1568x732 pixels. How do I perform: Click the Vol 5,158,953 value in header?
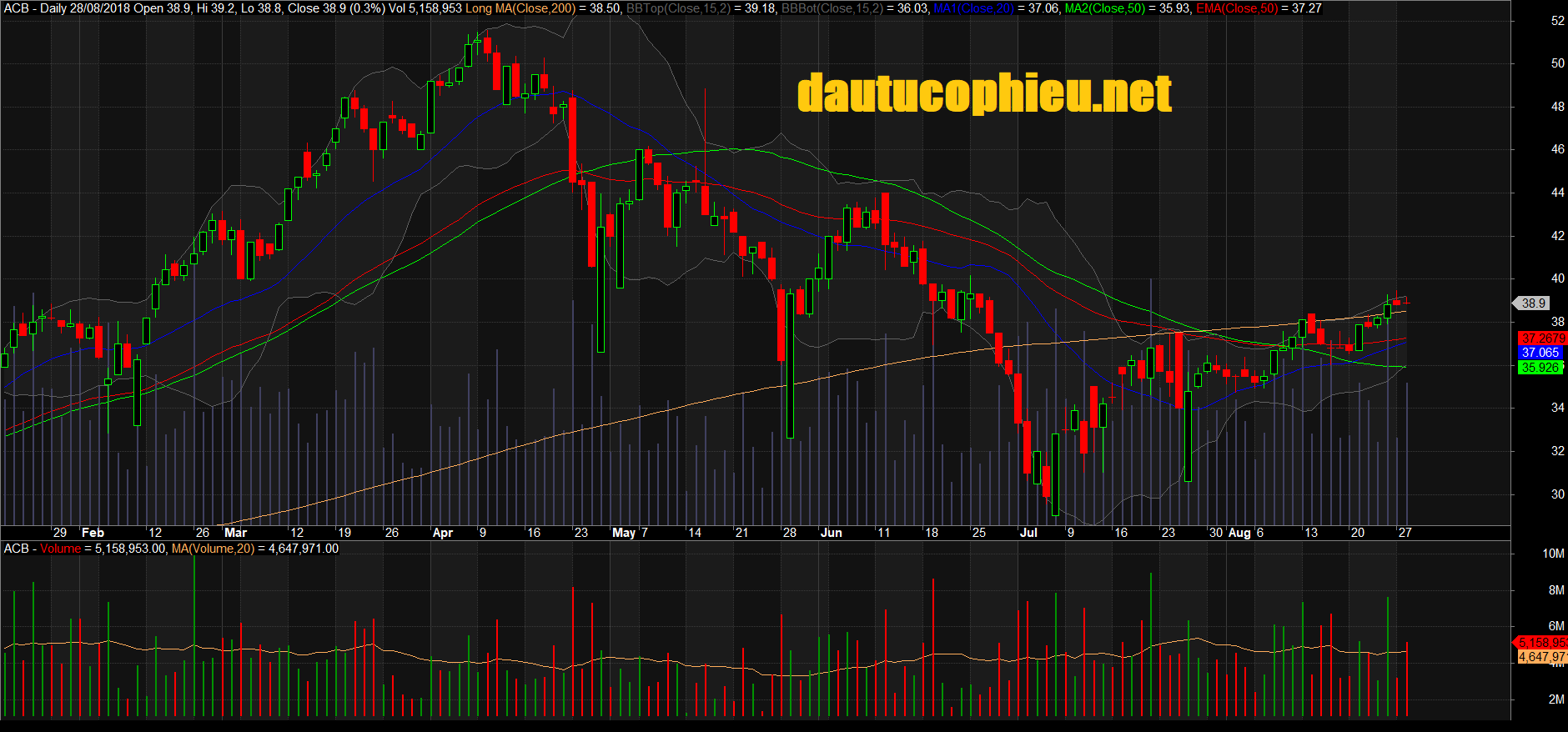click(425, 8)
